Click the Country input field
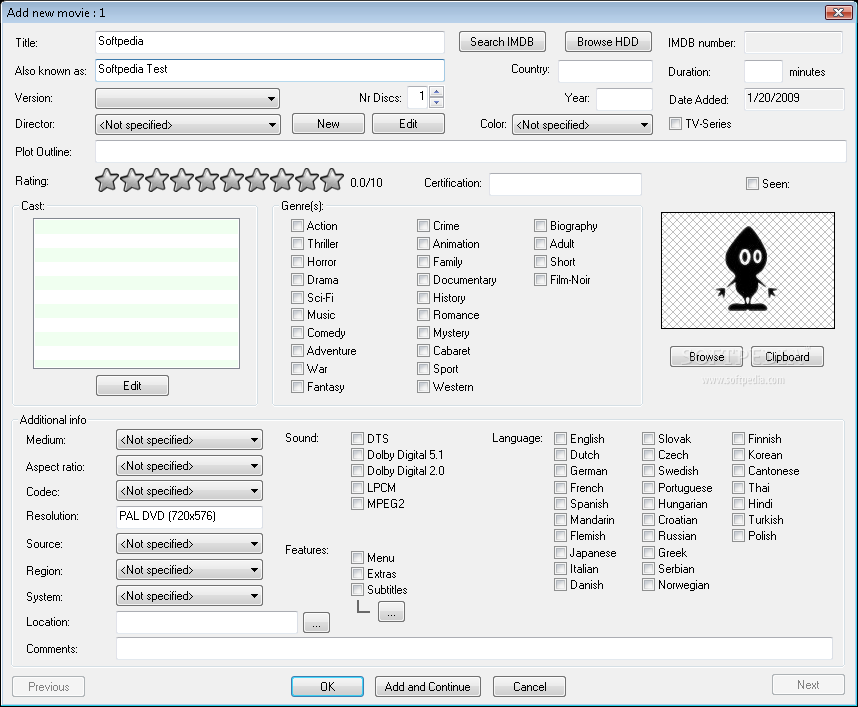 tap(605, 71)
